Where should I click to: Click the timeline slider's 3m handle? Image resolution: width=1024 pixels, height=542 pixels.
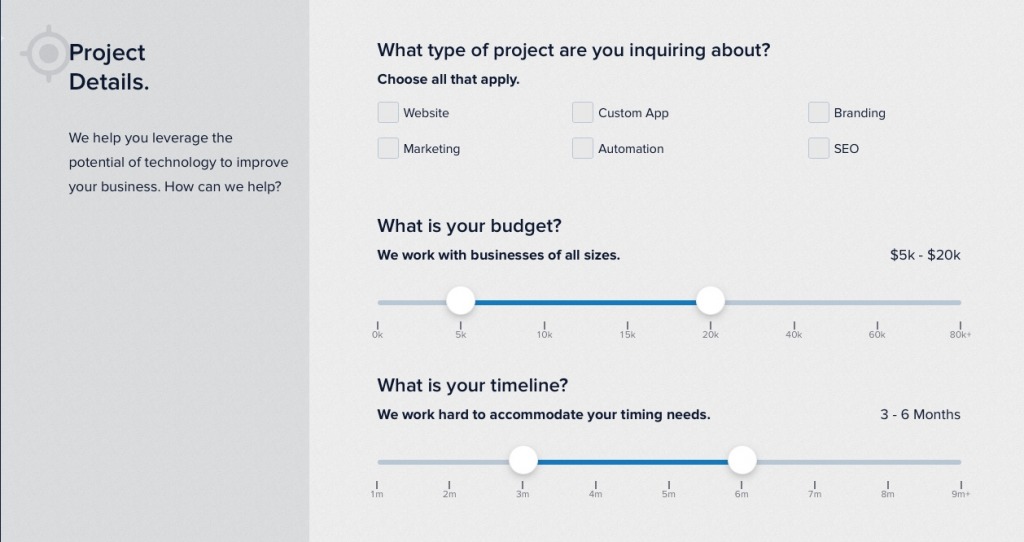523,460
